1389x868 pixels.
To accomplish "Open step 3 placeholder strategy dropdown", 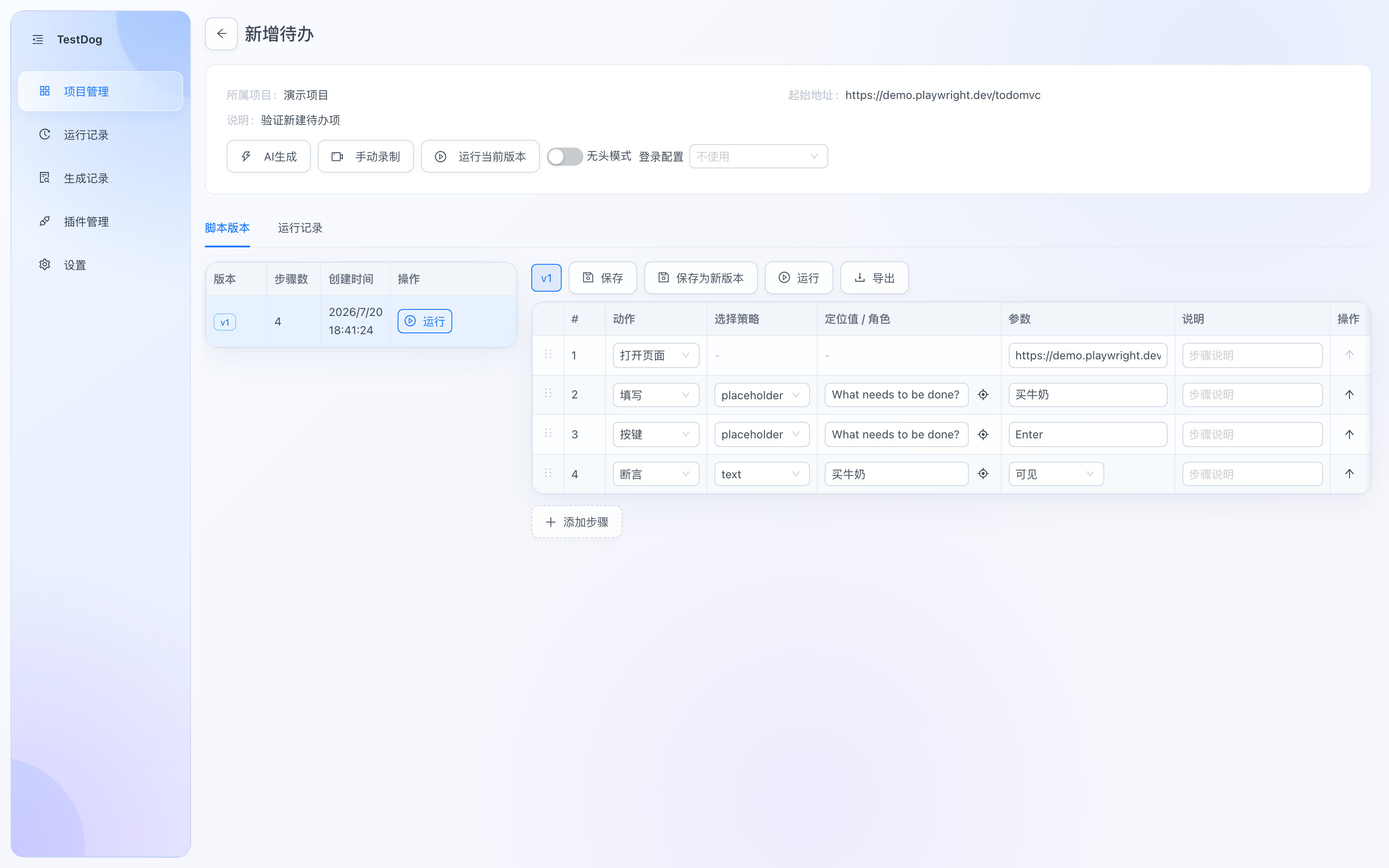I will point(762,434).
